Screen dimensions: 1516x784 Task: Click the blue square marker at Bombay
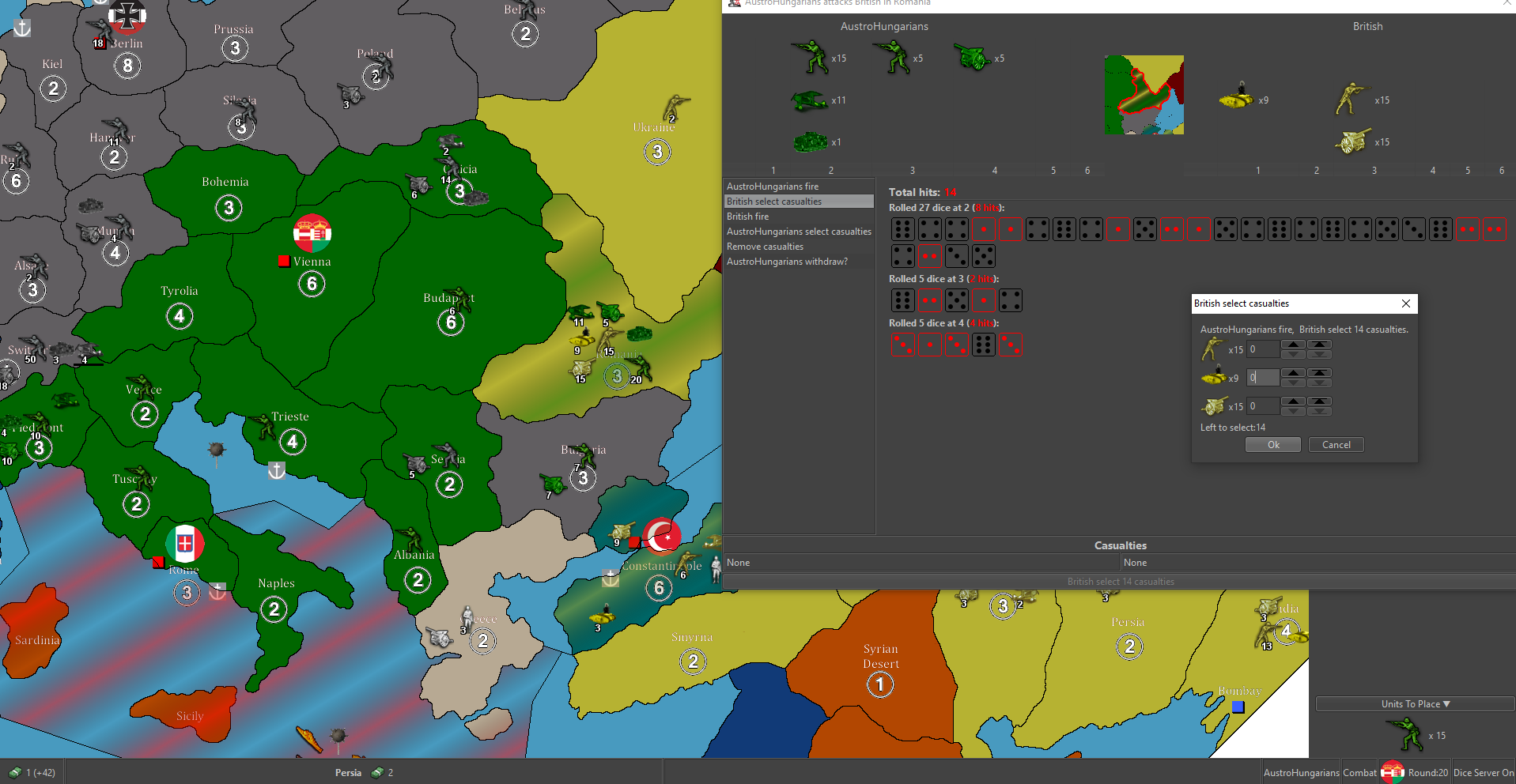(1238, 707)
